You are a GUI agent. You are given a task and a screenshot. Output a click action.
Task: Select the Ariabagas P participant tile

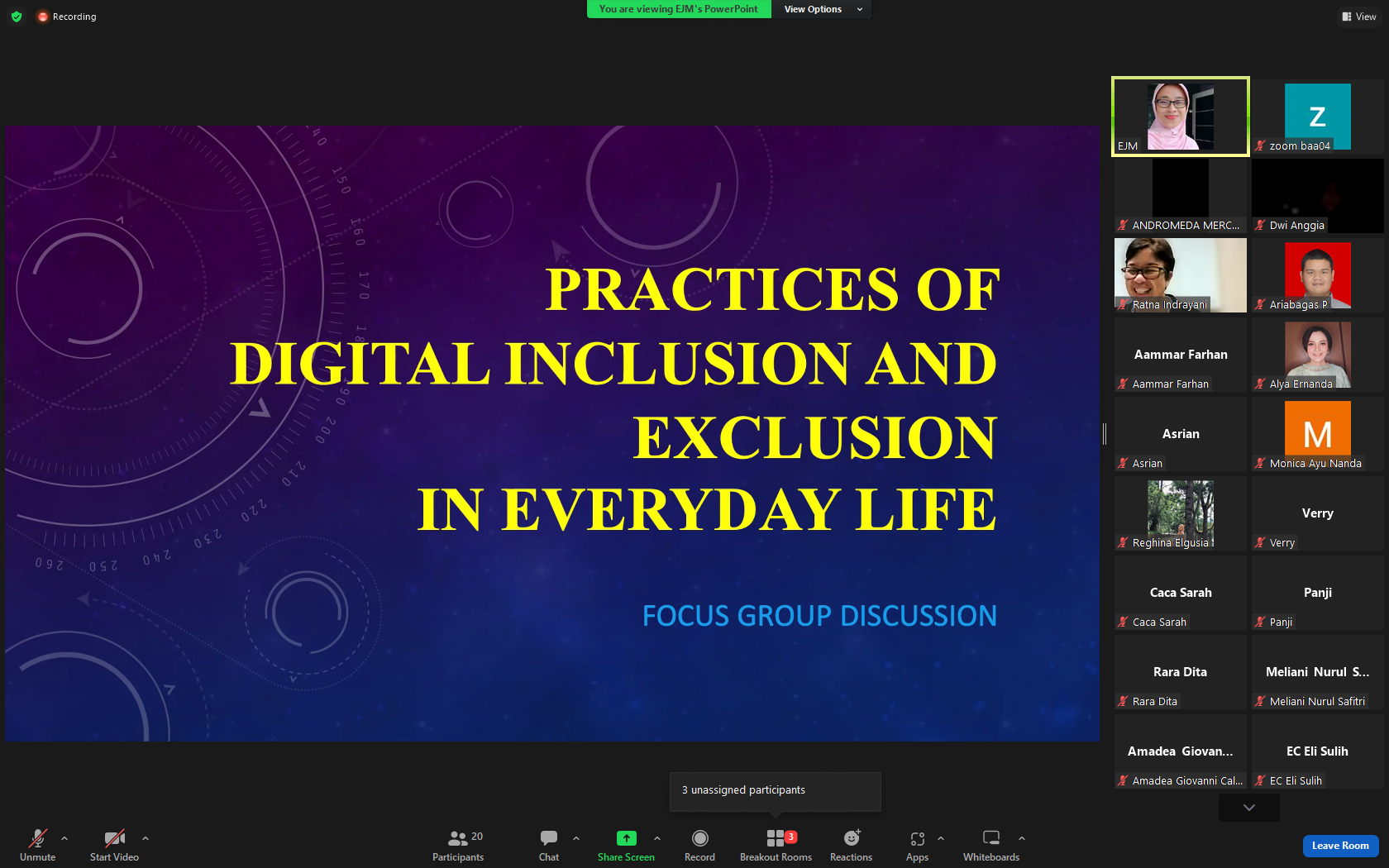[1318, 275]
